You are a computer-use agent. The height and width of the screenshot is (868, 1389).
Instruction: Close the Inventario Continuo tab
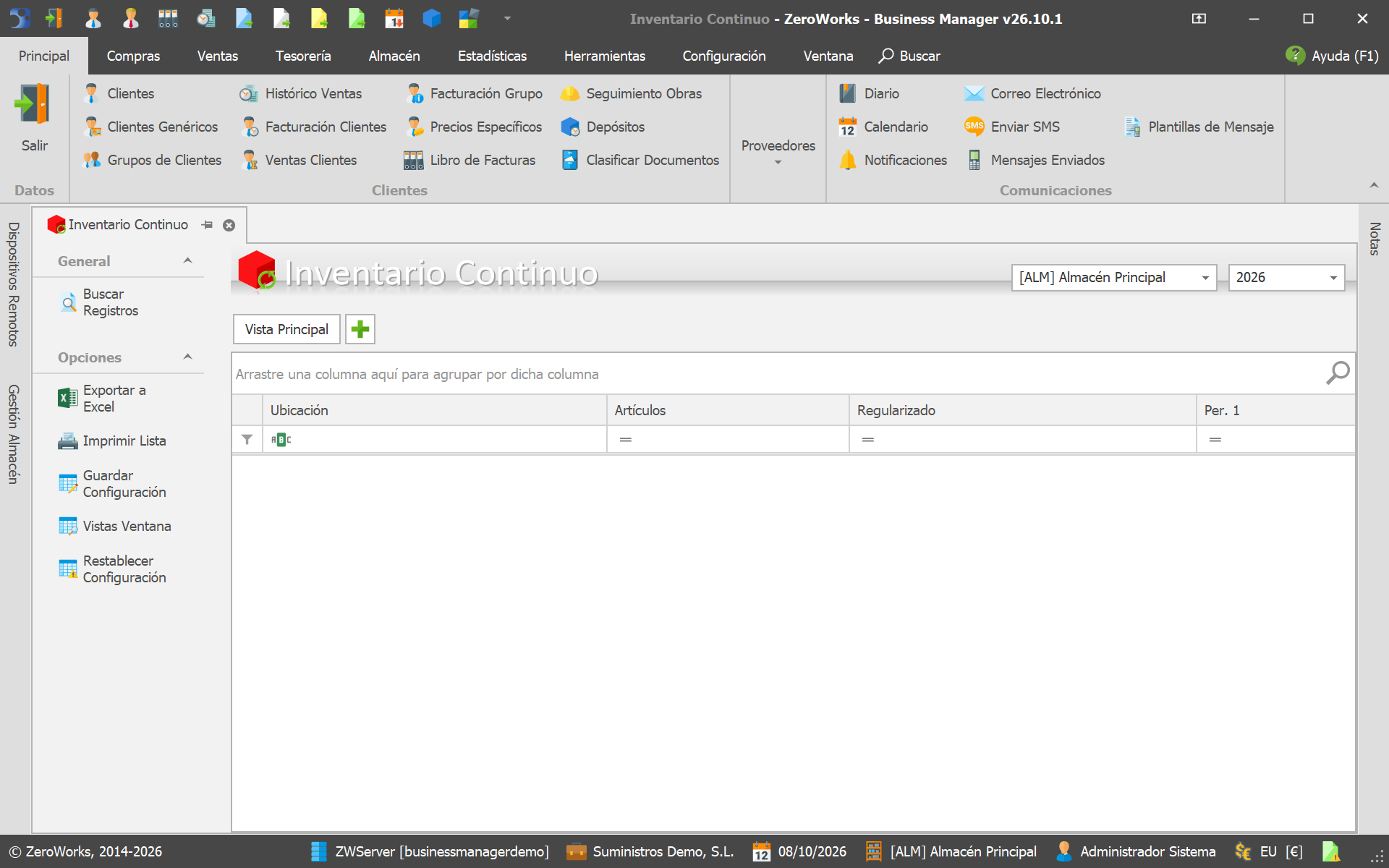tap(229, 225)
